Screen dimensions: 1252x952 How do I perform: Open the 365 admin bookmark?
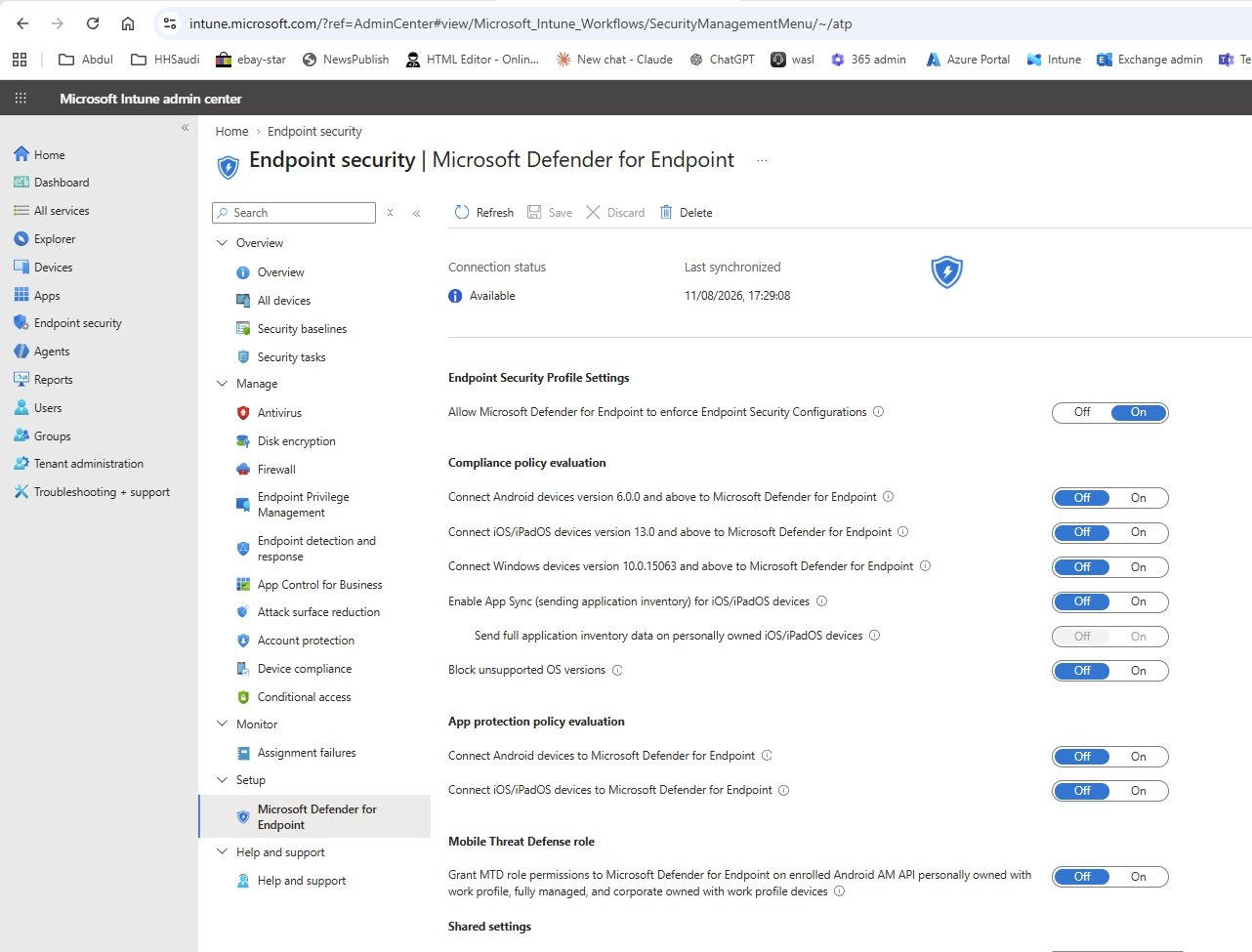click(868, 60)
